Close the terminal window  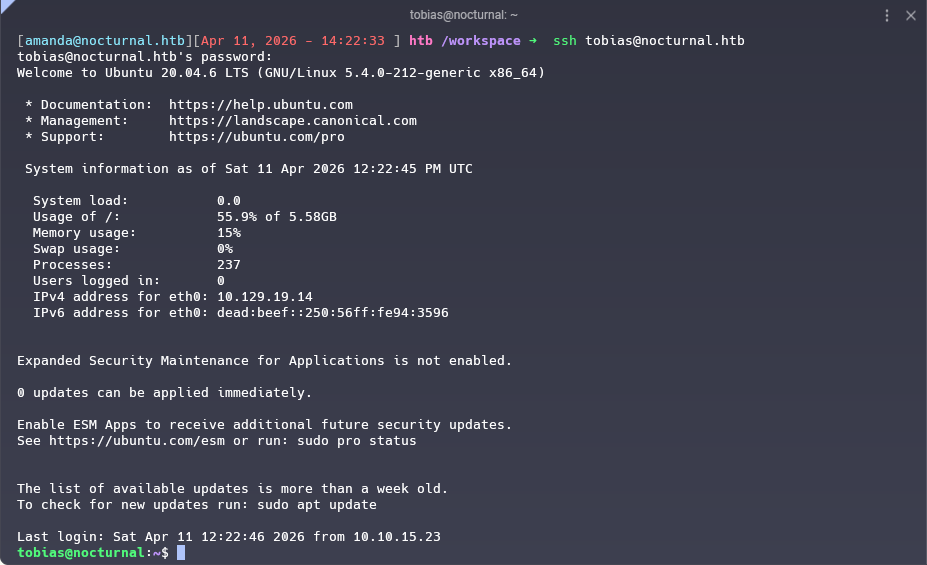[911, 15]
